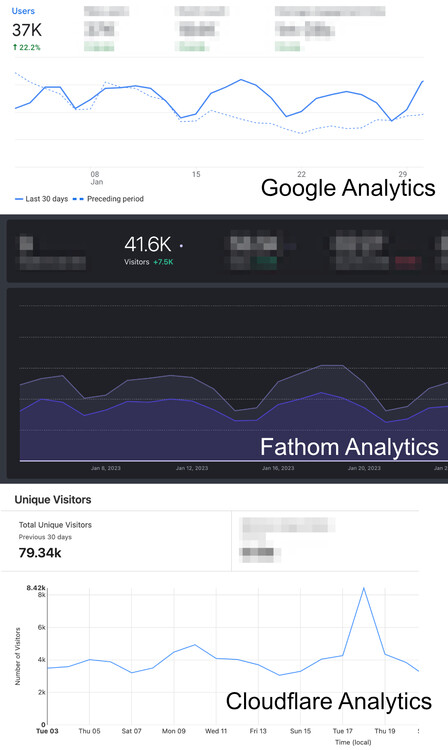
Task: Click the 08 Jan axis label
Action: [x=96, y=178]
